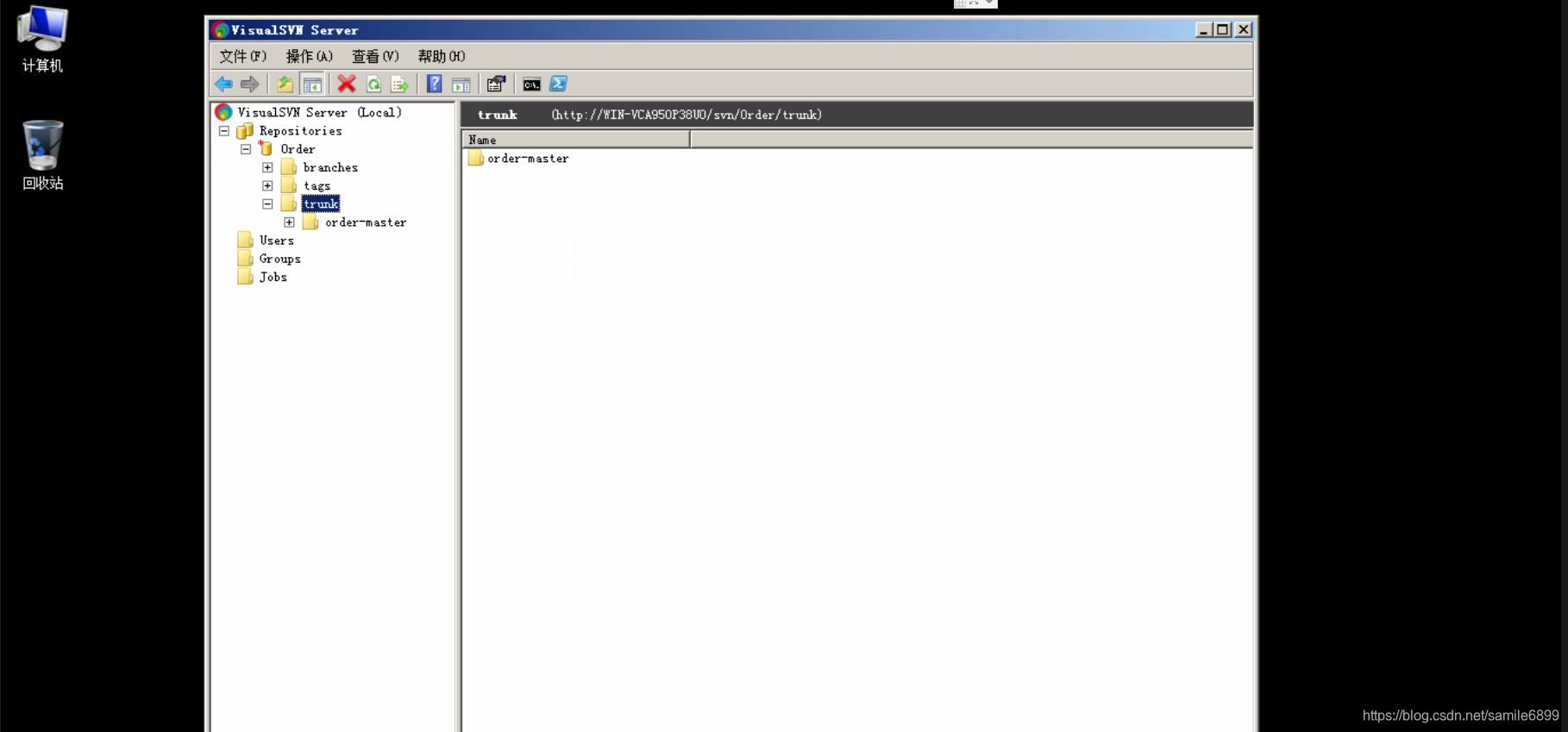Select Repositories in the tree
The image size is (1568, 732).
pyautogui.click(x=300, y=131)
